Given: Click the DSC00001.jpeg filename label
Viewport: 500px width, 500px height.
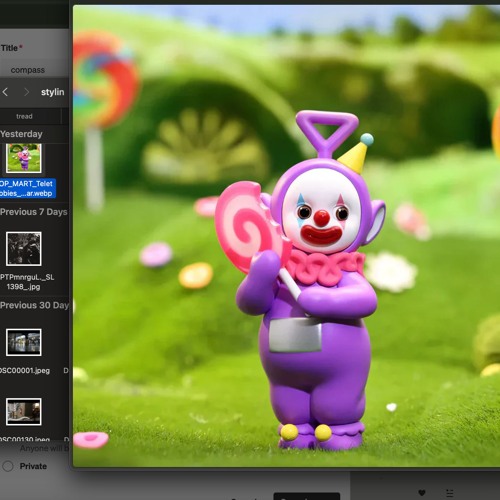Looking at the screenshot, I should 25,370.
